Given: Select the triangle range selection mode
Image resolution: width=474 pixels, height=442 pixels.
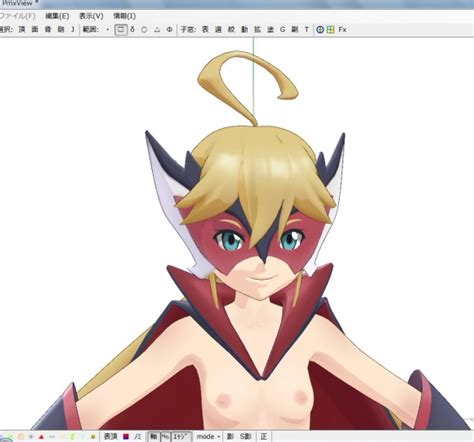Looking at the screenshot, I should (157, 30).
